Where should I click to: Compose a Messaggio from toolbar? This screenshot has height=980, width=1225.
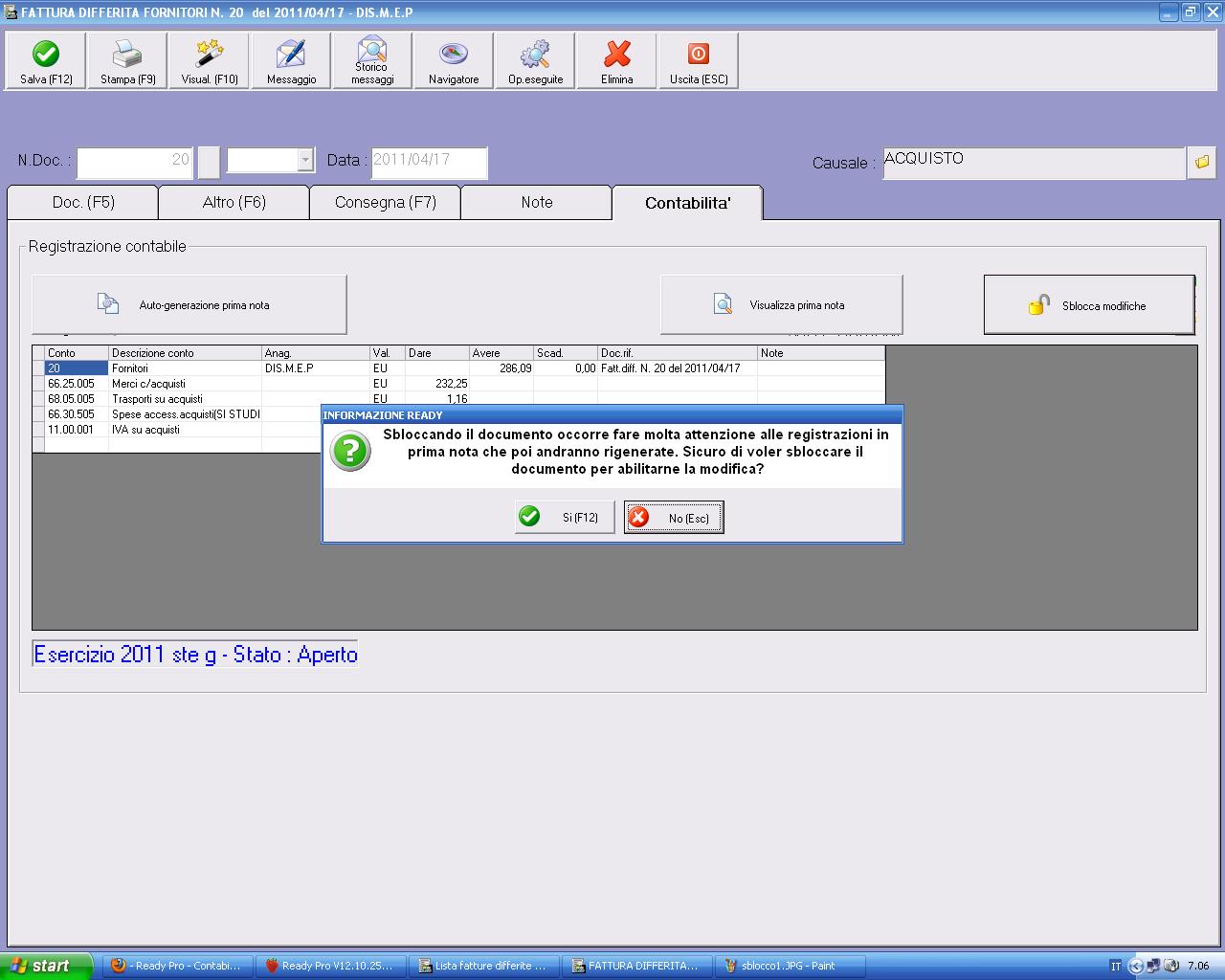coord(291,61)
